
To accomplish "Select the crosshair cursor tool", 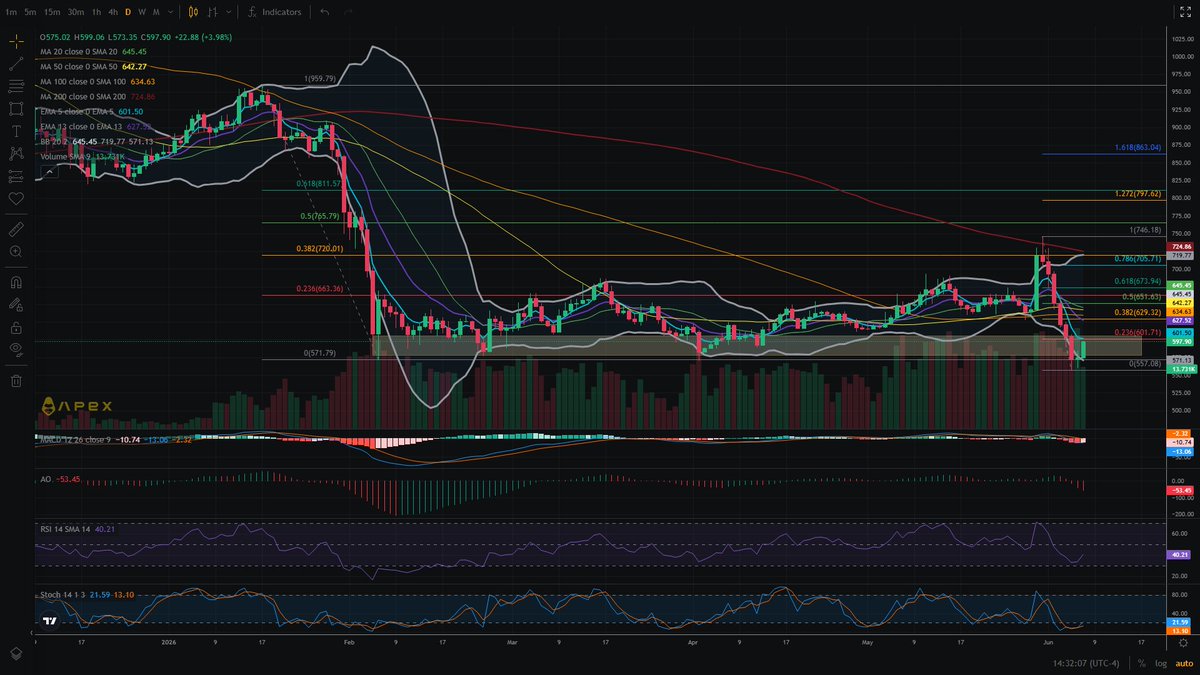I will coord(15,41).
